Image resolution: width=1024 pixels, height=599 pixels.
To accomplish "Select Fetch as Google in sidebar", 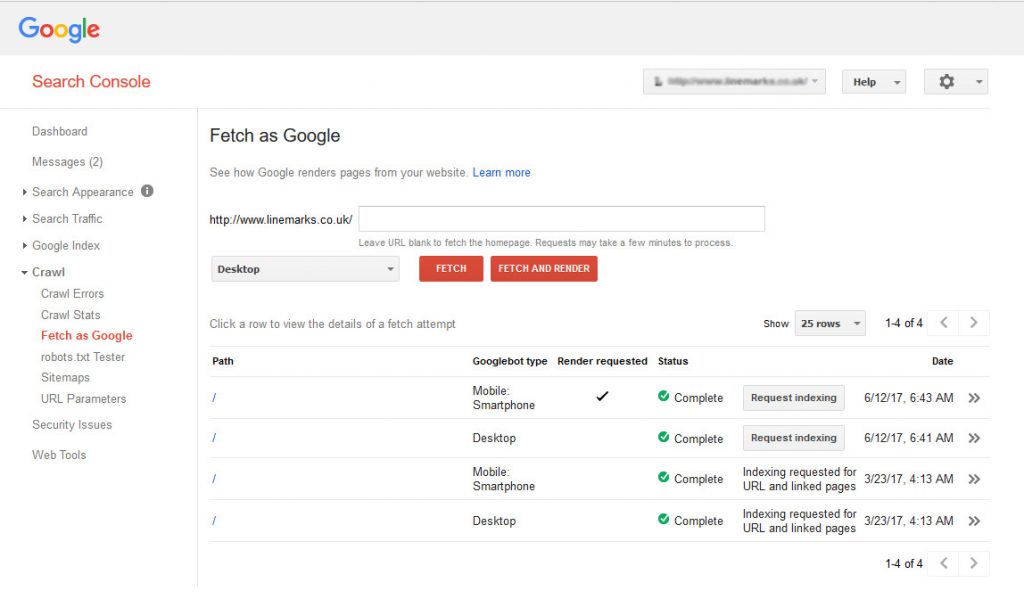I will pyautogui.click(x=86, y=336).
